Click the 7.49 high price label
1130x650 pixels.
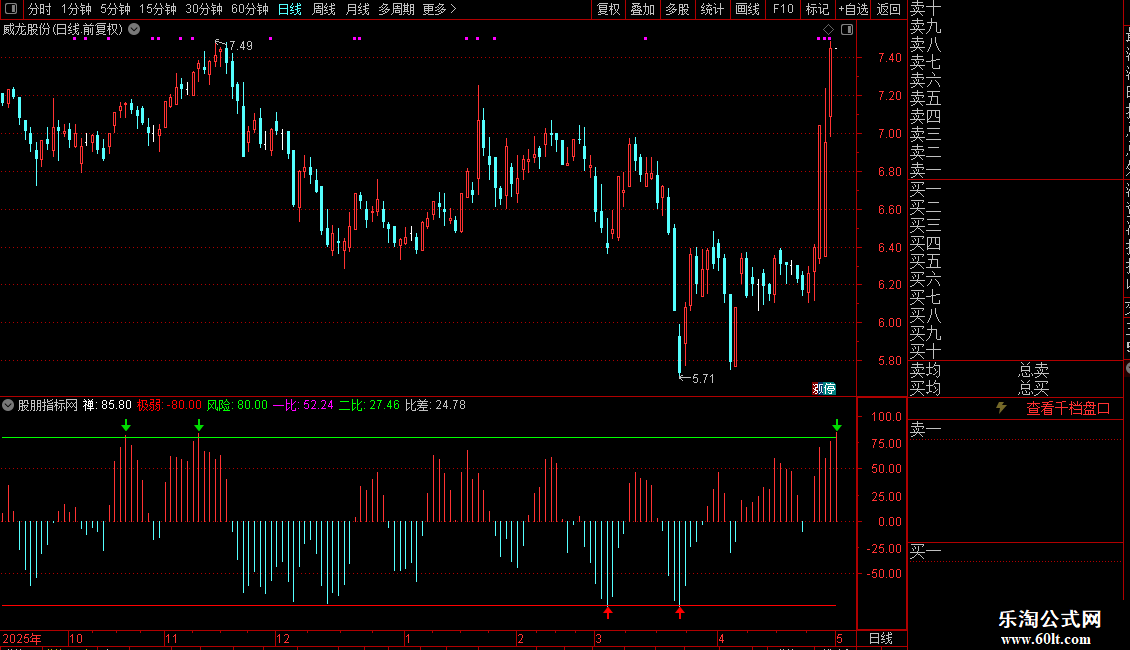pyautogui.click(x=240, y=45)
